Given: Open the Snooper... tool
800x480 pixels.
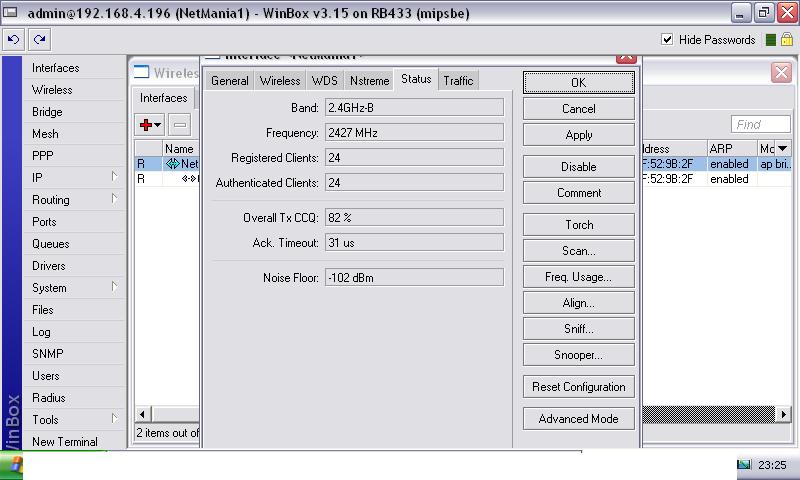Looking at the screenshot, I should (x=579, y=355).
